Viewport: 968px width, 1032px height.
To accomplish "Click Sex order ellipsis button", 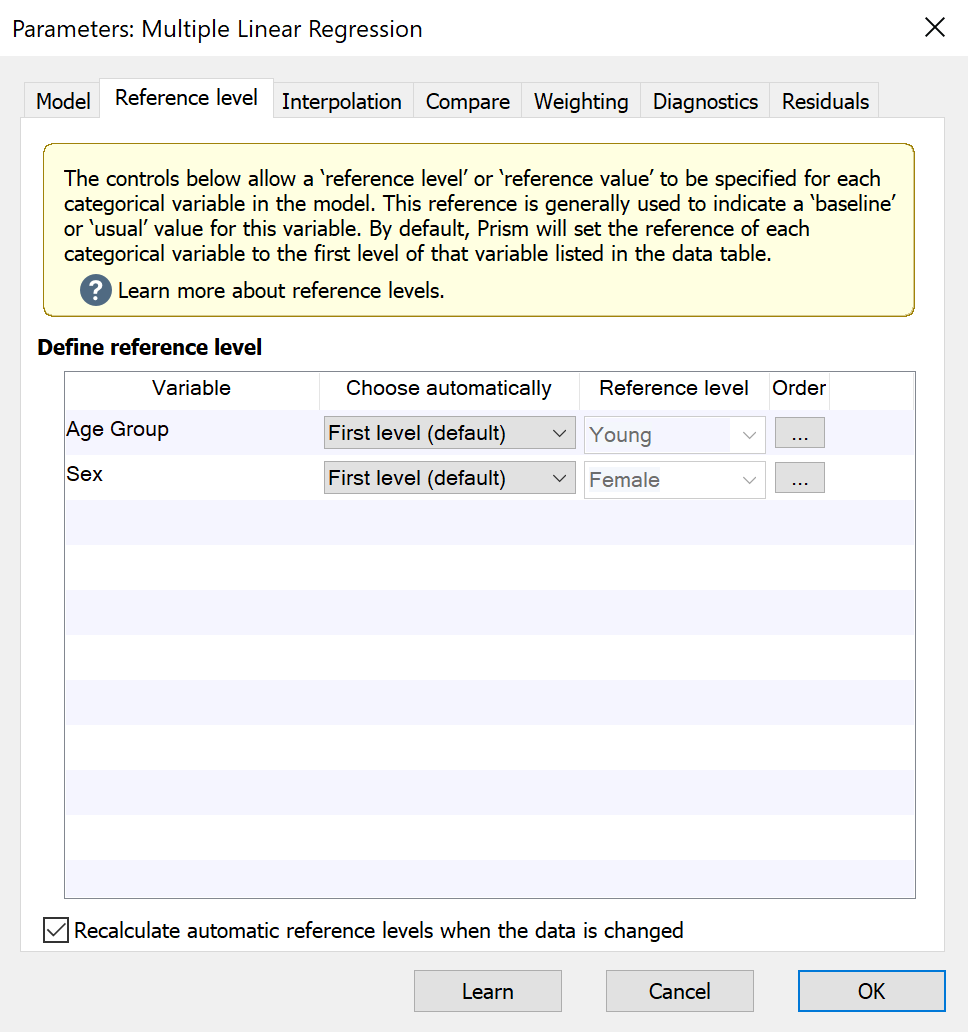I will (x=799, y=479).
